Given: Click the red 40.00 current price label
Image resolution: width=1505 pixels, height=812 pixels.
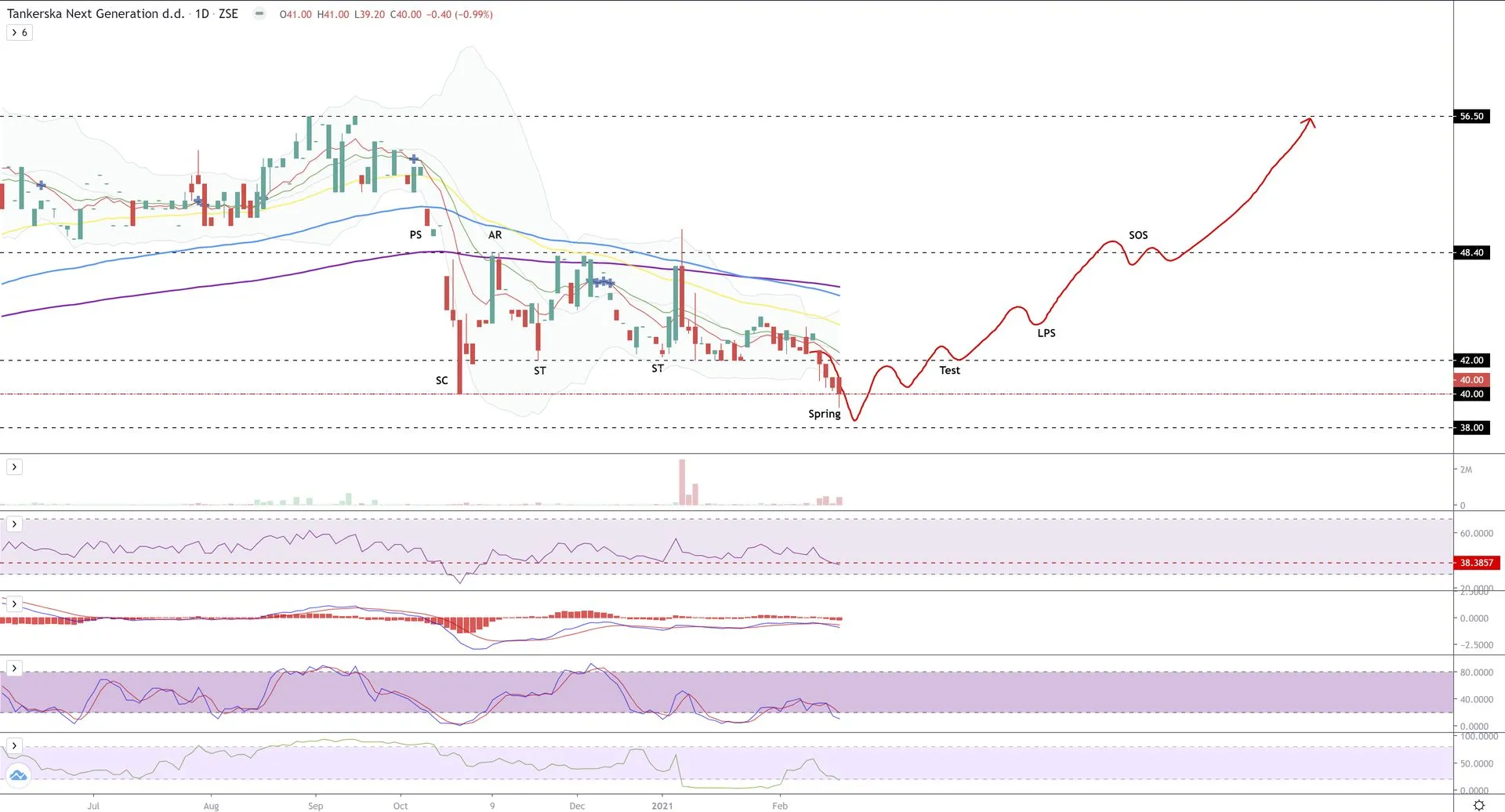Looking at the screenshot, I should click(x=1471, y=380).
